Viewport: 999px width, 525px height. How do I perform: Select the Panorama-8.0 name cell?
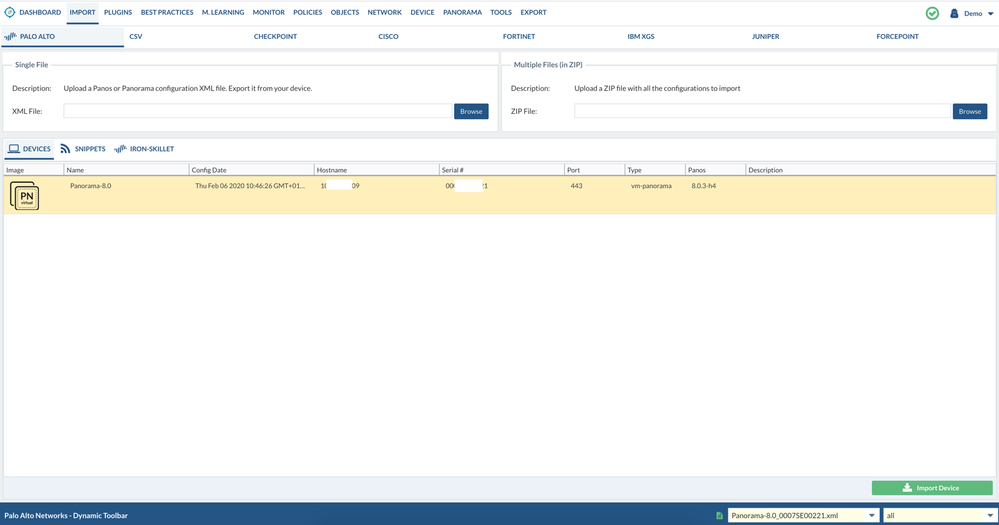tap(90, 186)
